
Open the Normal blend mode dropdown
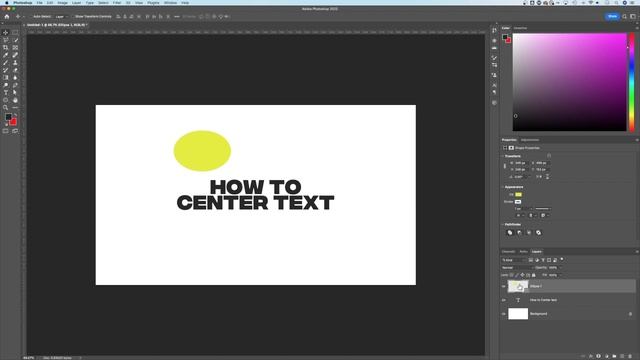point(517,268)
